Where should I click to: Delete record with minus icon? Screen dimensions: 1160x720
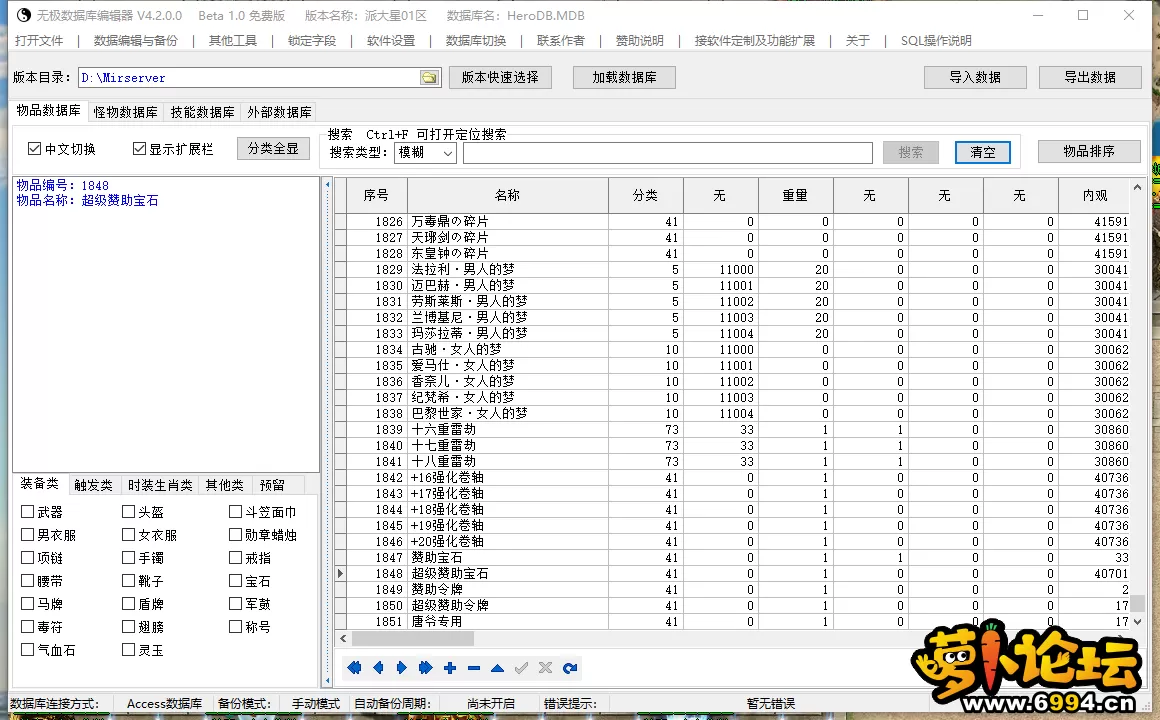click(473, 668)
